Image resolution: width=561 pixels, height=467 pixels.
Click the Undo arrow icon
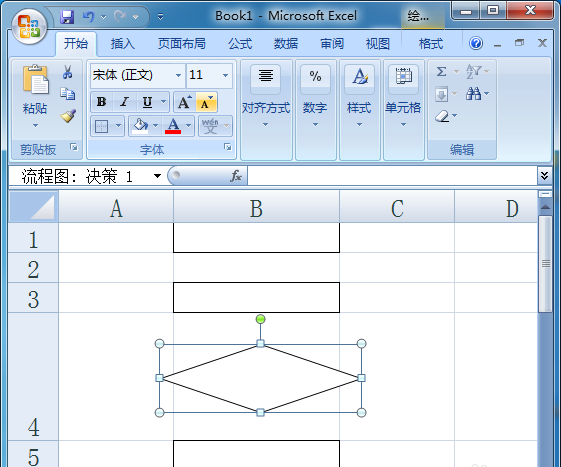(88, 16)
